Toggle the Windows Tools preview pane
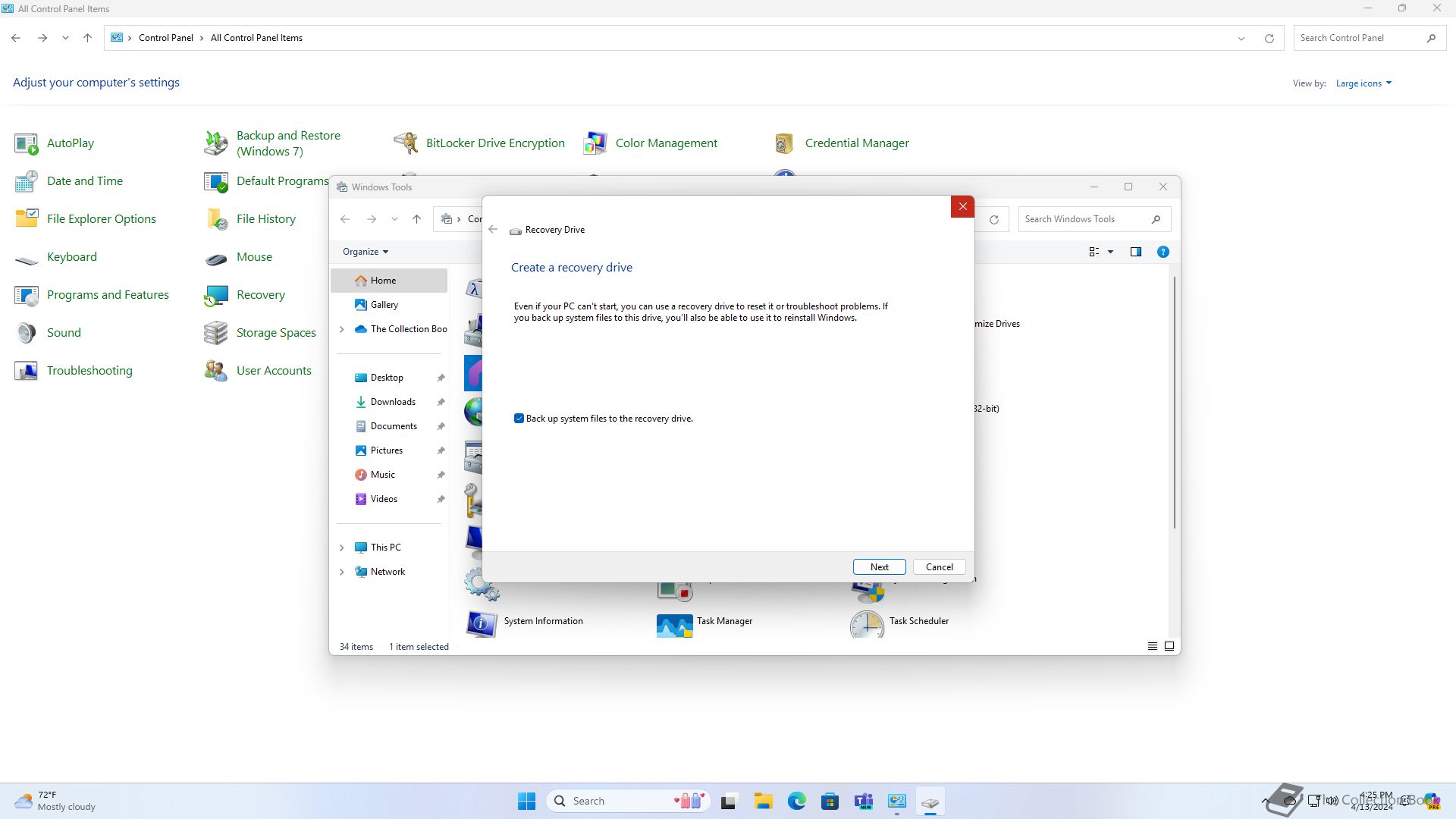This screenshot has height=819, width=1456. [x=1135, y=252]
